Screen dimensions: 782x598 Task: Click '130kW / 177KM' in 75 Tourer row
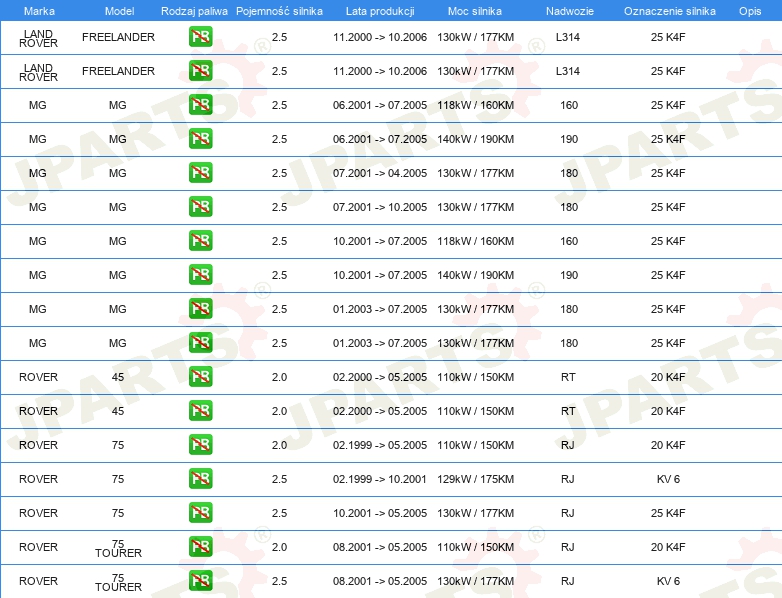tap(475, 581)
